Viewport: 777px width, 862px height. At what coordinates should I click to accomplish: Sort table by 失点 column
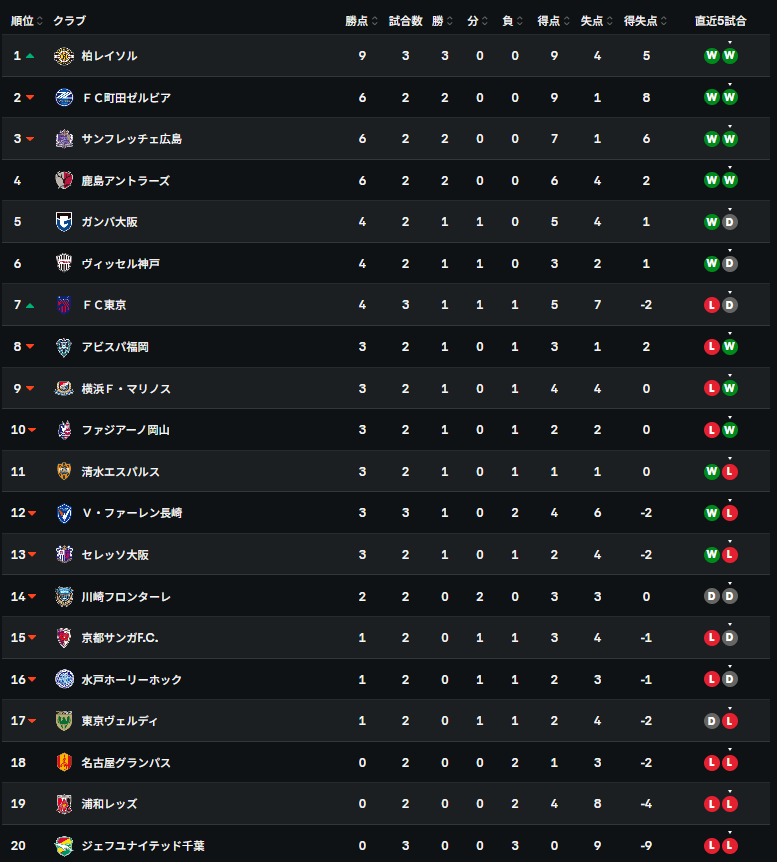[x=596, y=21]
